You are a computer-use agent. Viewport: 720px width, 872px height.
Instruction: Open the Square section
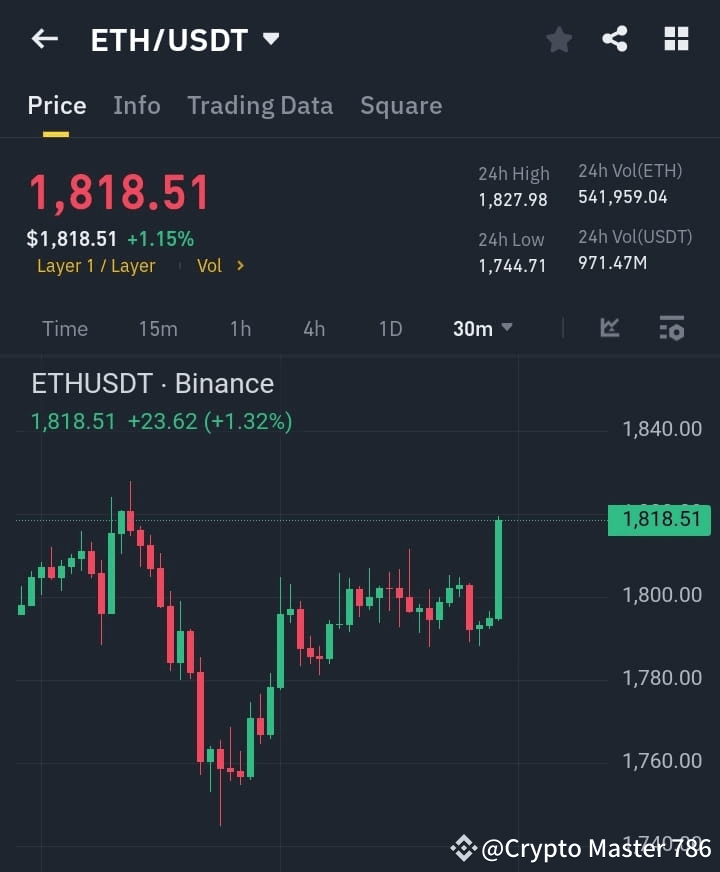coord(400,105)
